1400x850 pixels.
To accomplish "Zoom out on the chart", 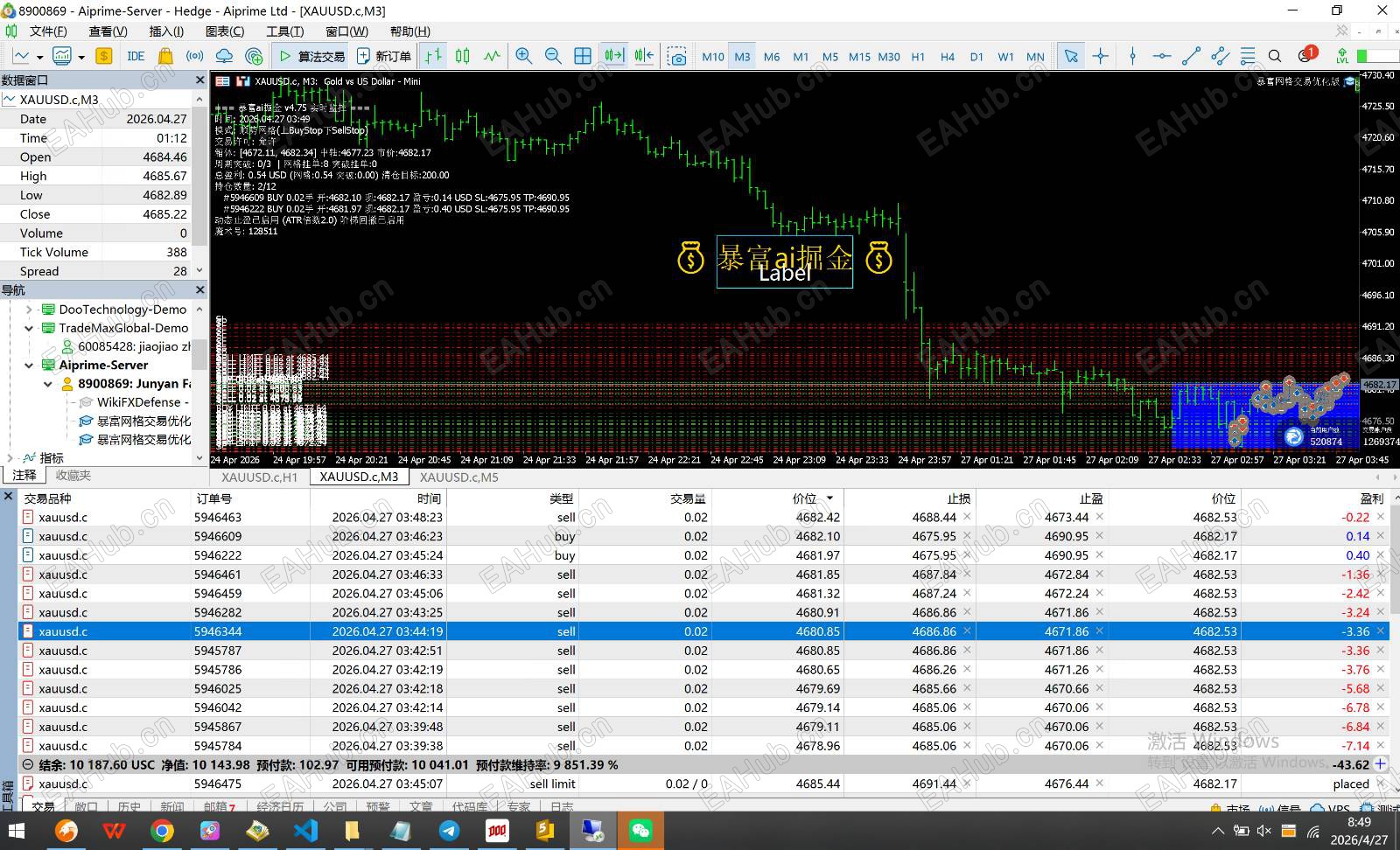I will coord(553,56).
